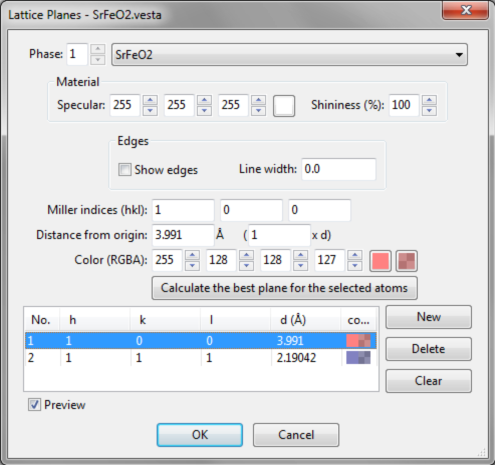Open the SrFeO2 phase dropdown
The width and height of the screenshot is (495, 465).
[x=289, y=54]
